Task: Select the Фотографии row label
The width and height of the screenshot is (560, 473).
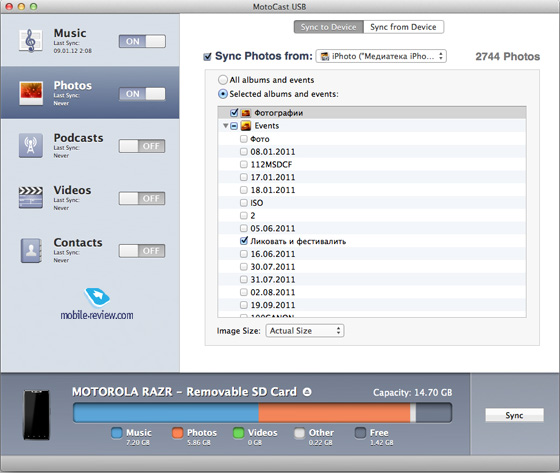Action: coord(279,113)
